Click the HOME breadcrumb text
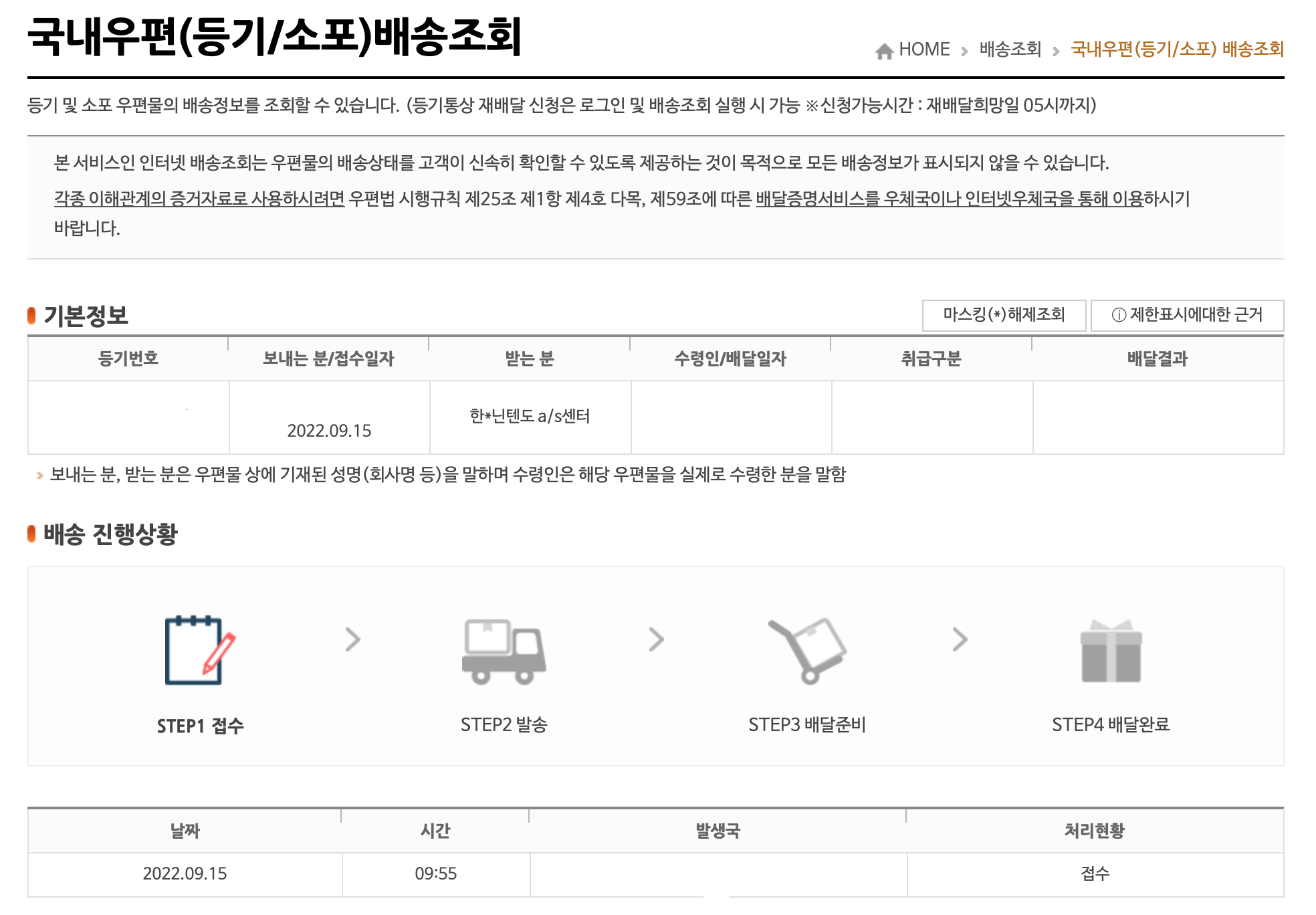 point(924,49)
